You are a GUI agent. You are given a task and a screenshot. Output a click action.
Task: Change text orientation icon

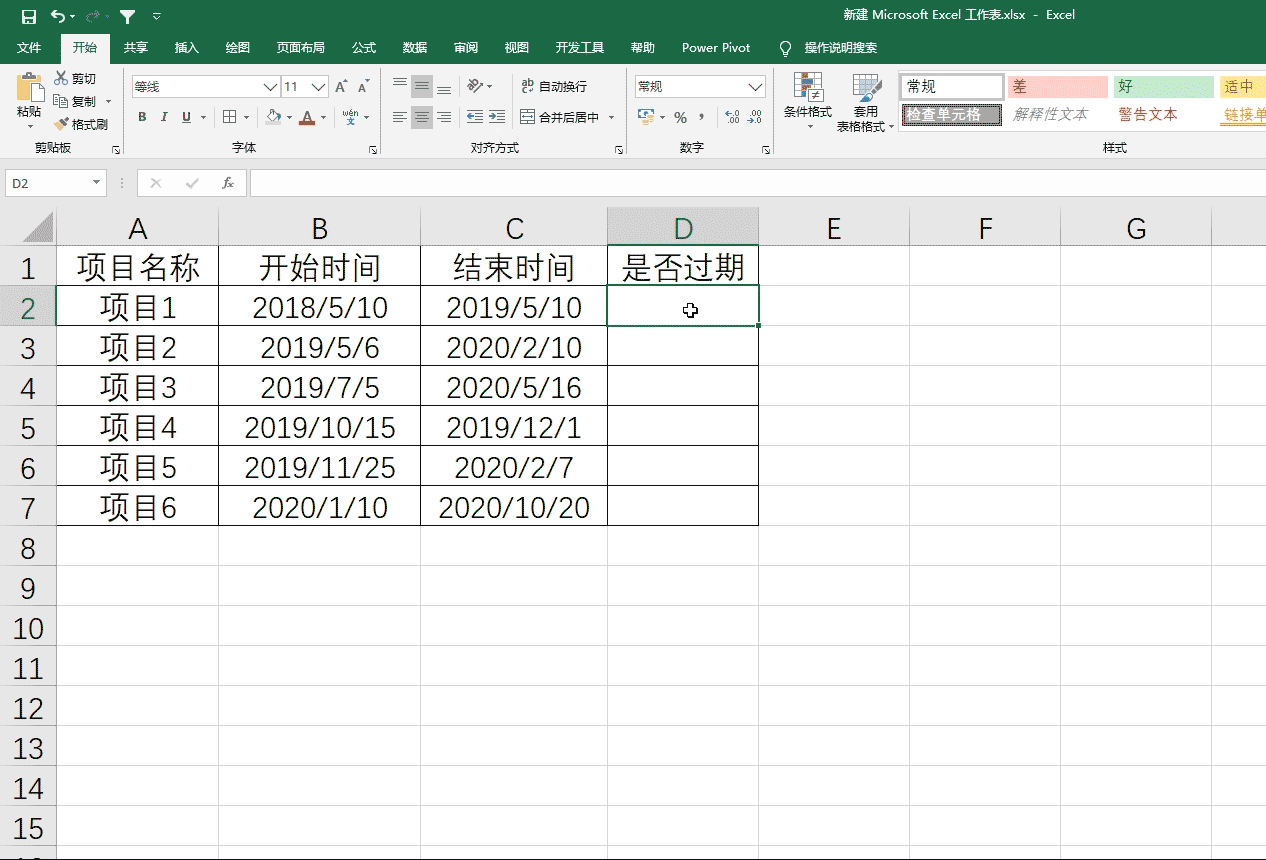[476, 87]
